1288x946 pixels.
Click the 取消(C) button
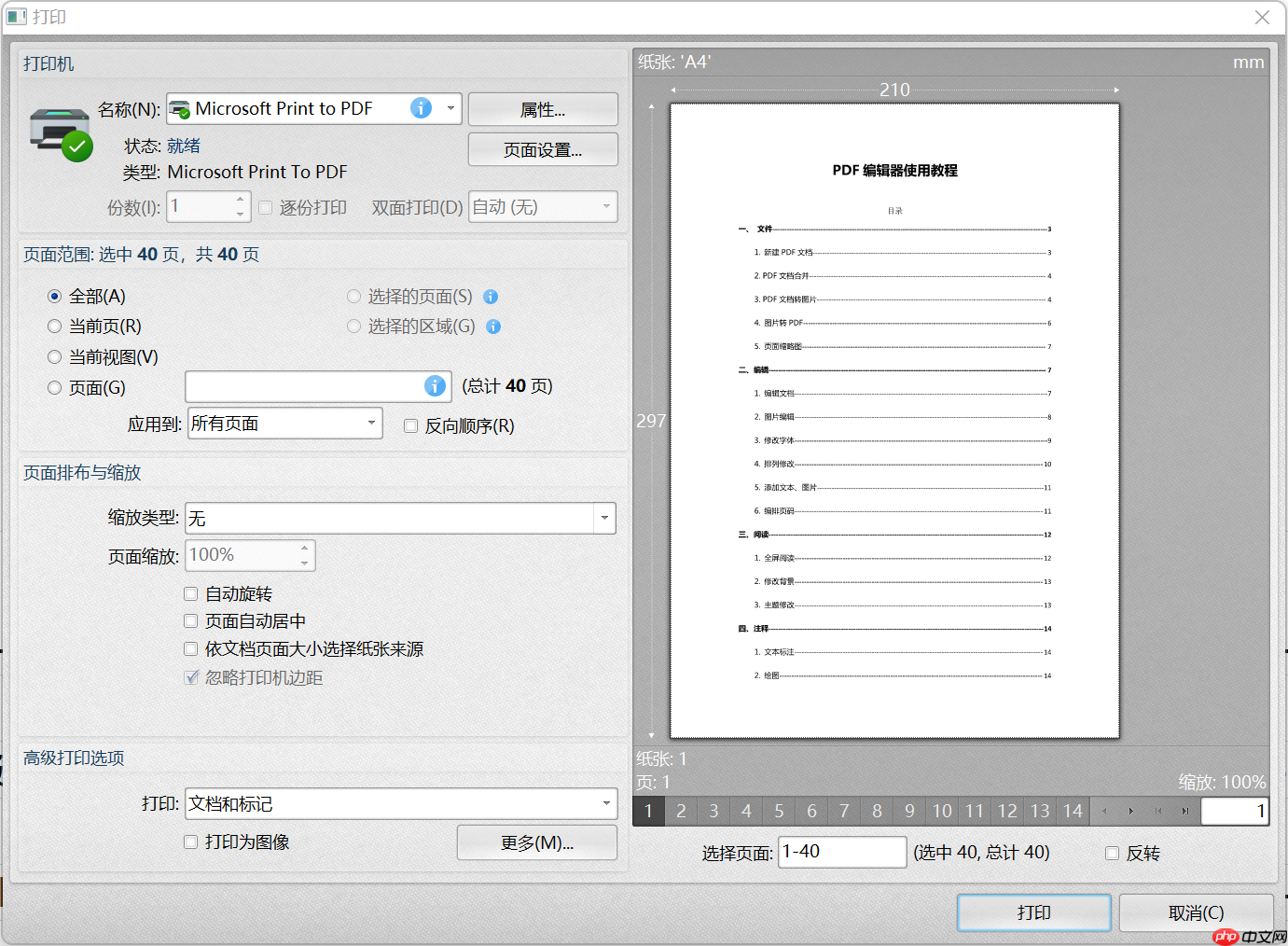coord(1196,912)
